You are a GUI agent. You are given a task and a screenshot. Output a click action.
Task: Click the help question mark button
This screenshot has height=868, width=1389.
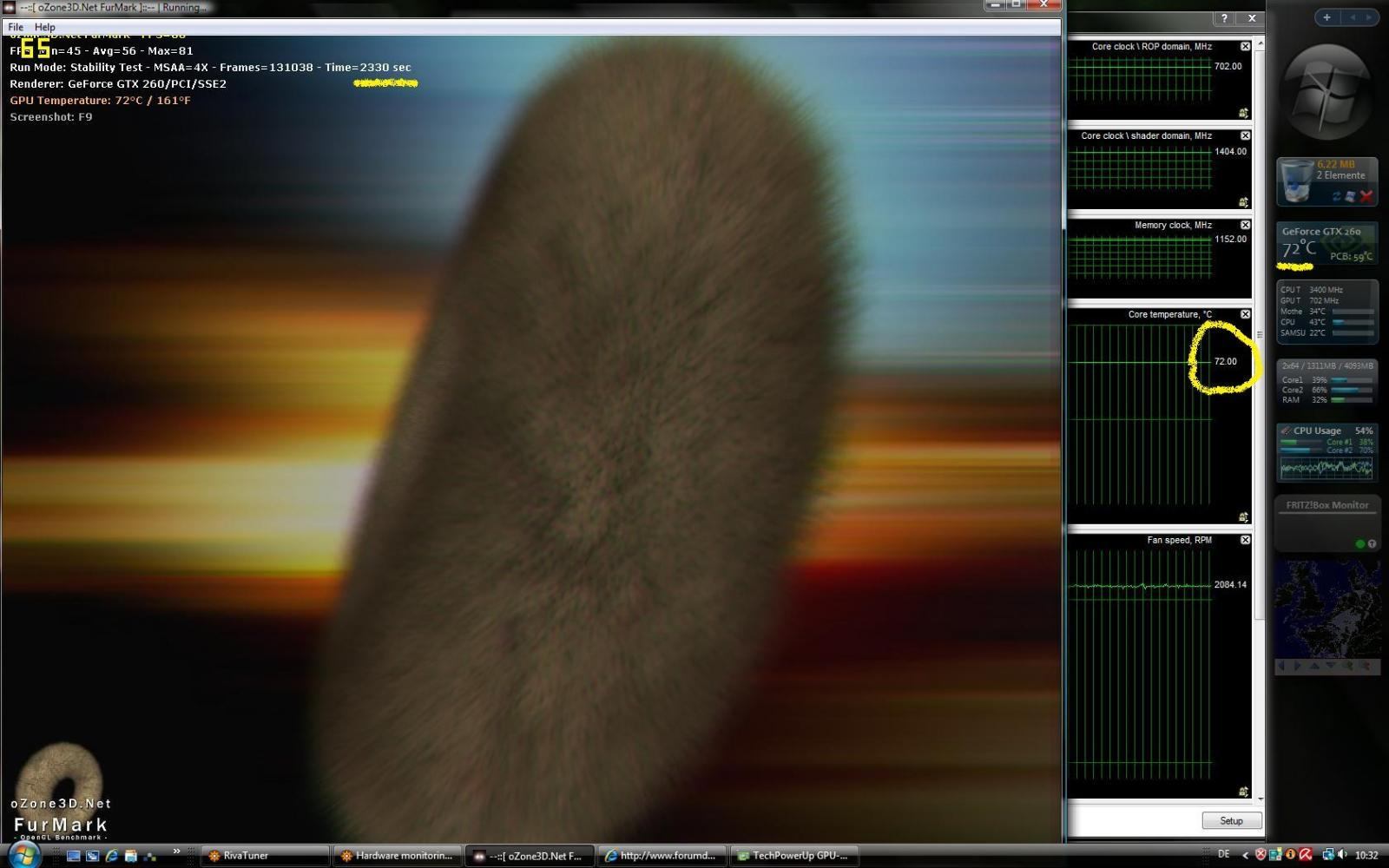coord(1224,18)
